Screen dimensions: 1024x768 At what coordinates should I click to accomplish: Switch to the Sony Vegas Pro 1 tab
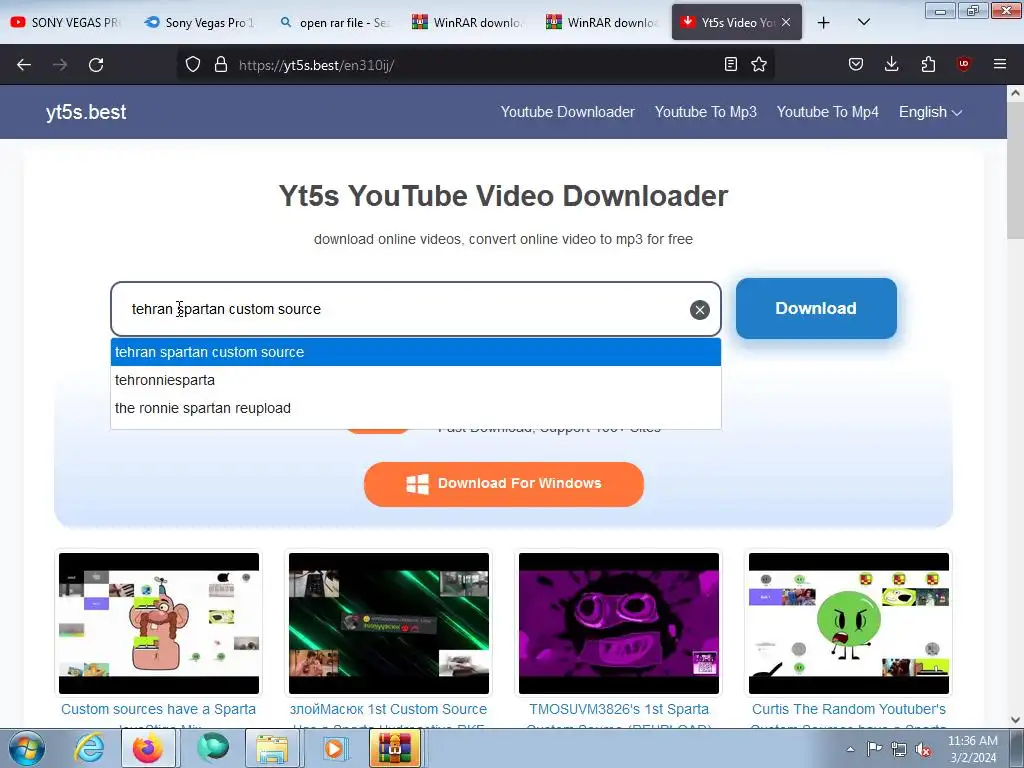pos(200,22)
